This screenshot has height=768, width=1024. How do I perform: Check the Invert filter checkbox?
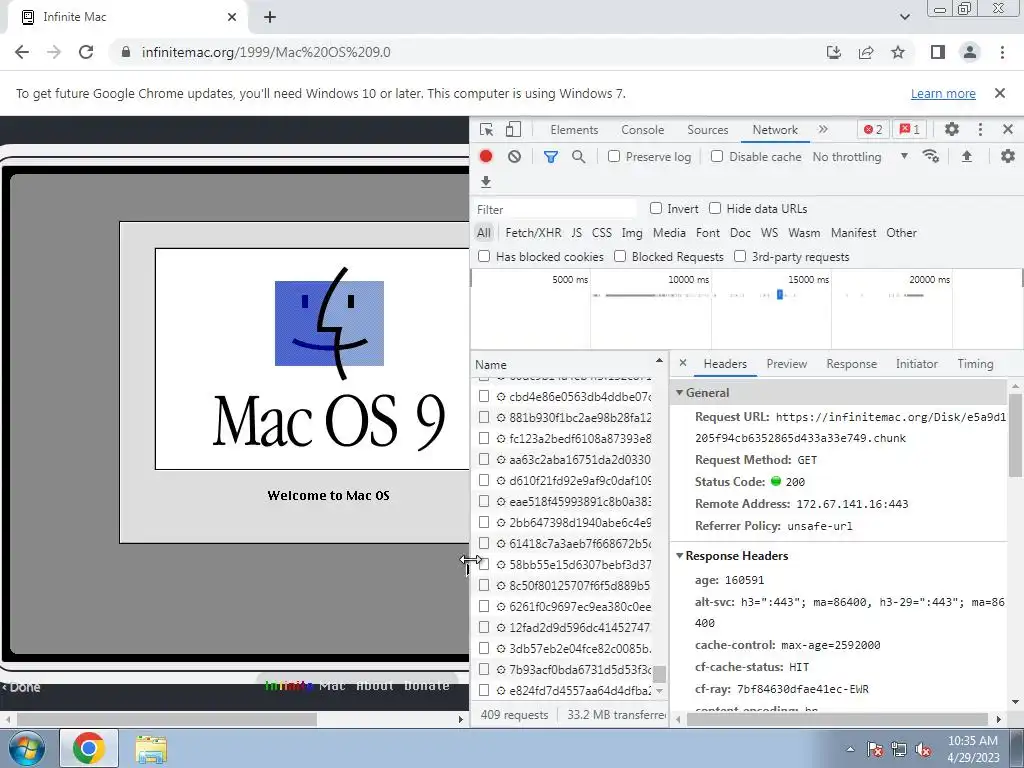pyautogui.click(x=656, y=208)
